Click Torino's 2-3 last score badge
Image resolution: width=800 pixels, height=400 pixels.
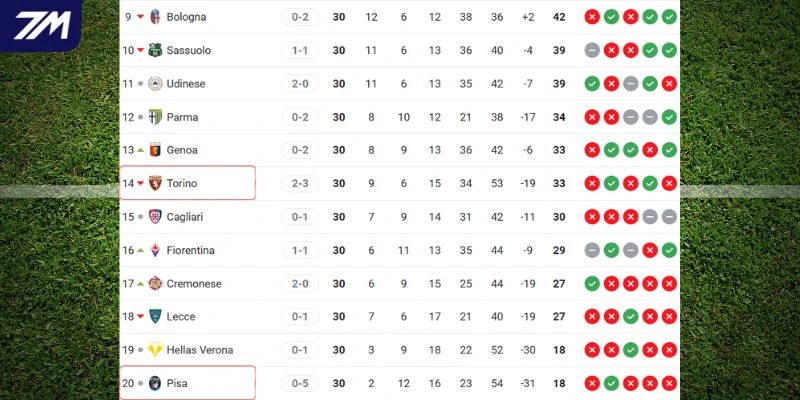[299, 184]
